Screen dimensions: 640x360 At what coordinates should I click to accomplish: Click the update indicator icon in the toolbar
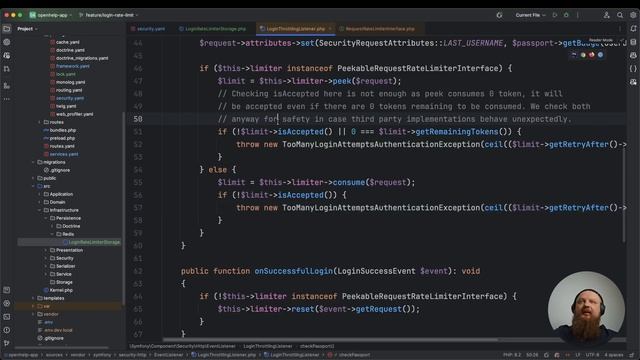coord(499,15)
